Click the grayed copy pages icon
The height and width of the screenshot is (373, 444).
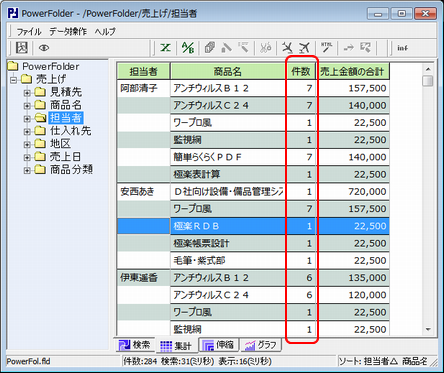click(210, 48)
